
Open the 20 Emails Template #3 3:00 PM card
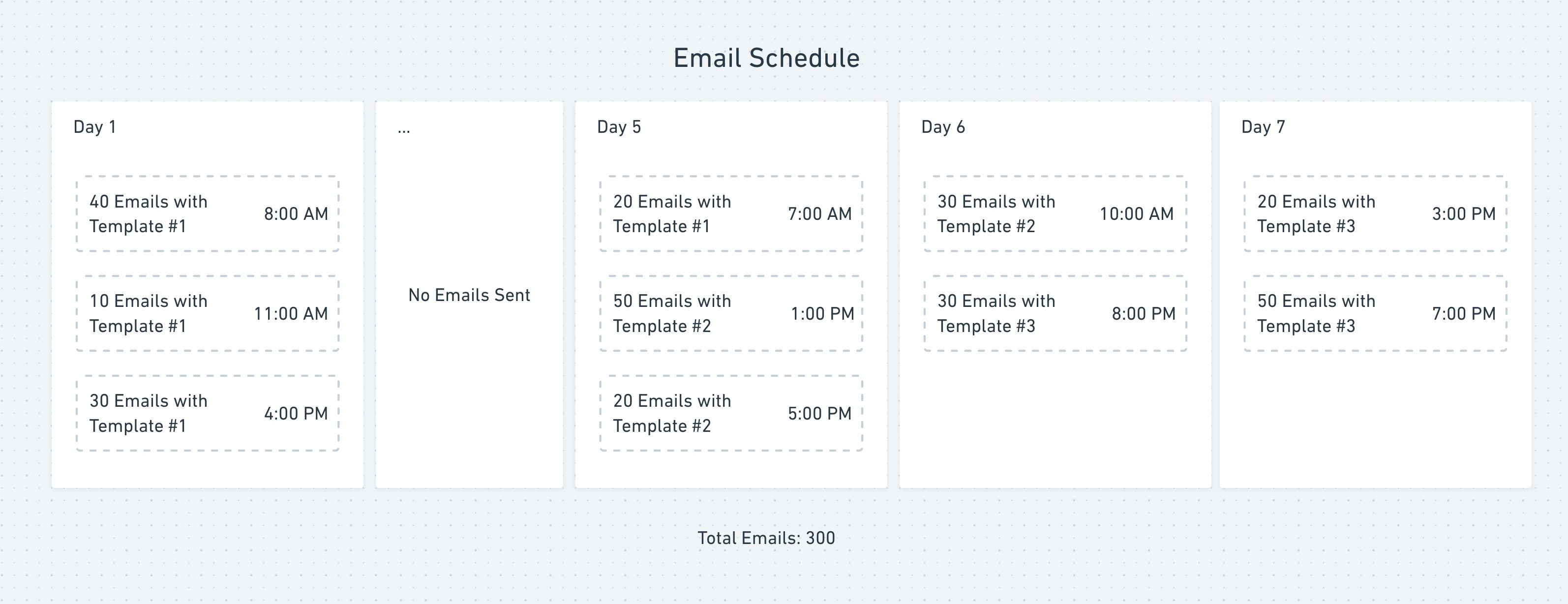[x=1376, y=214]
